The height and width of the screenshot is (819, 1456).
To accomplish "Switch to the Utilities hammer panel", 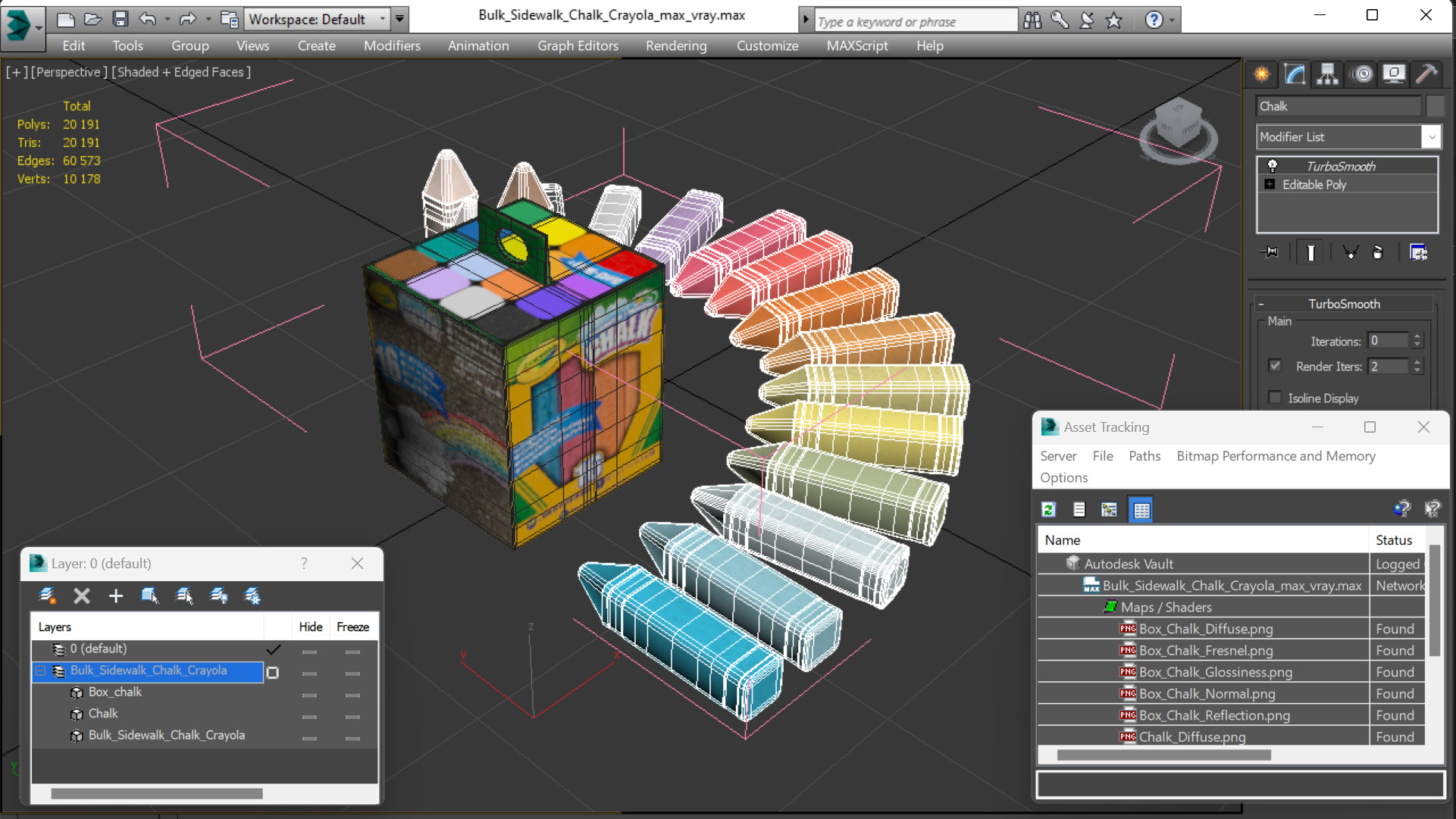I will pyautogui.click(x=1426, y=73).
